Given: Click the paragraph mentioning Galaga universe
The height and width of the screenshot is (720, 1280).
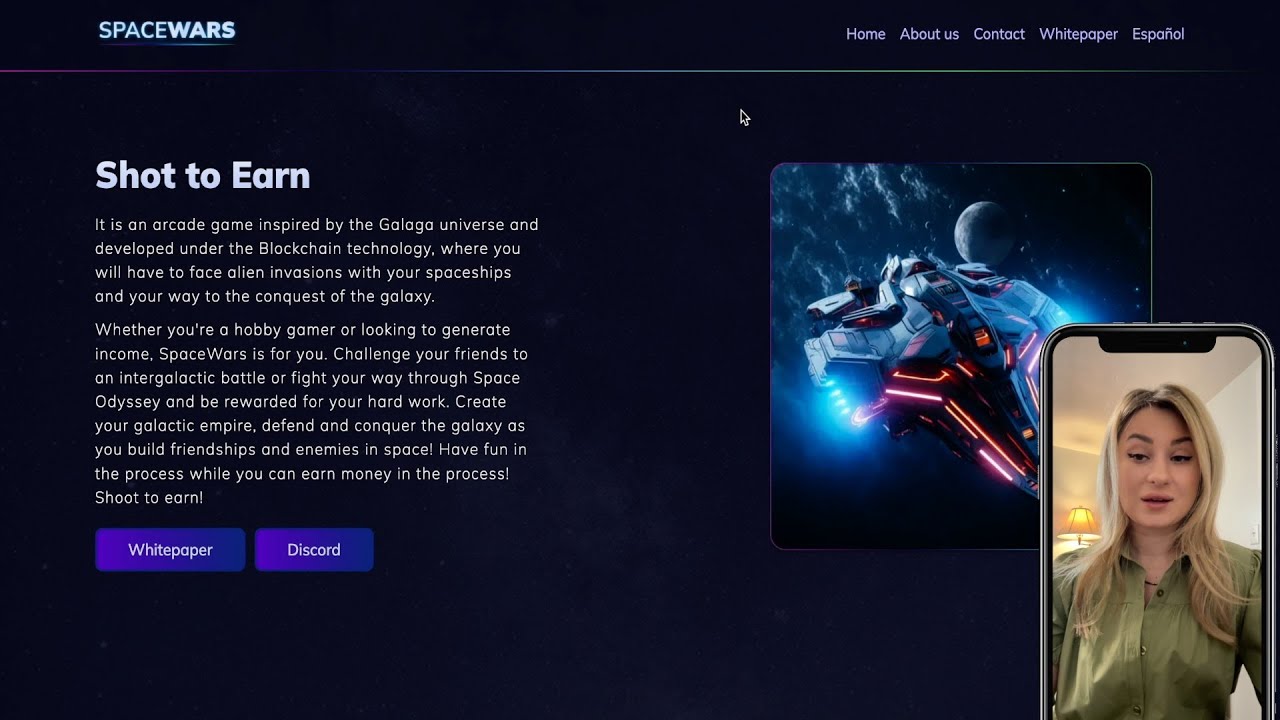Looking at the screenshot, I should (x=317, y=260).
